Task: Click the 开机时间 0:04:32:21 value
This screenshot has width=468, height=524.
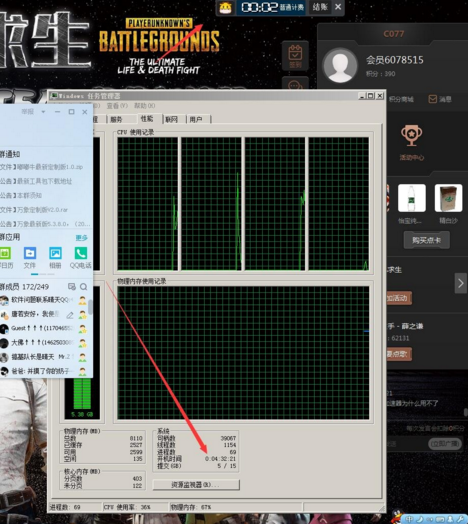Action: coord(220,458)
